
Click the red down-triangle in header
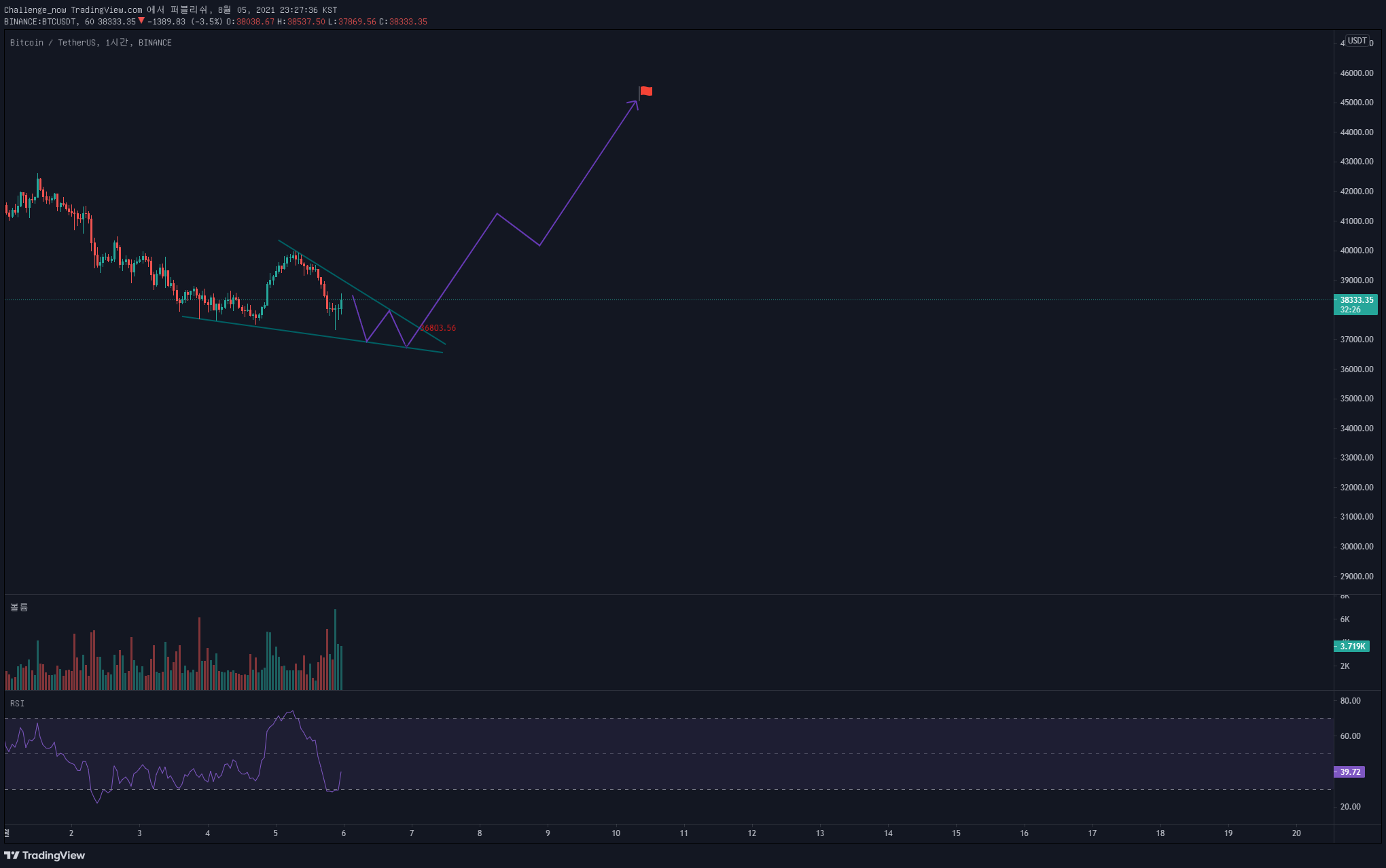141,20
